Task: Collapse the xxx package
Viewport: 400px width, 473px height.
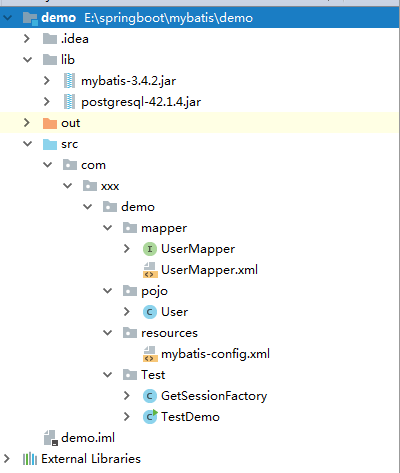Action: (x=68, y=186)
